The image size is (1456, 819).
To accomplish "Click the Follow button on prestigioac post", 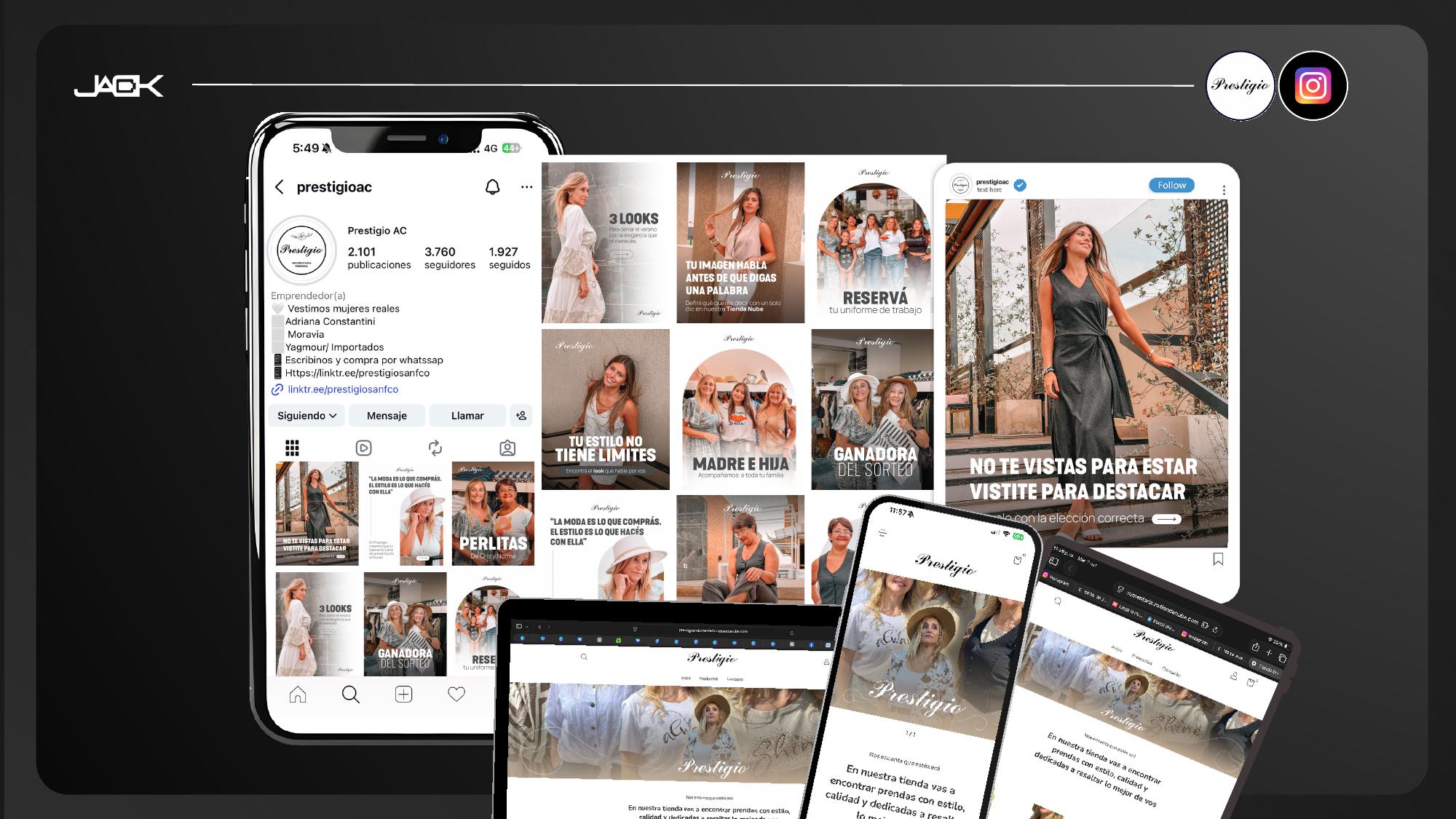I will point(1171,185).
